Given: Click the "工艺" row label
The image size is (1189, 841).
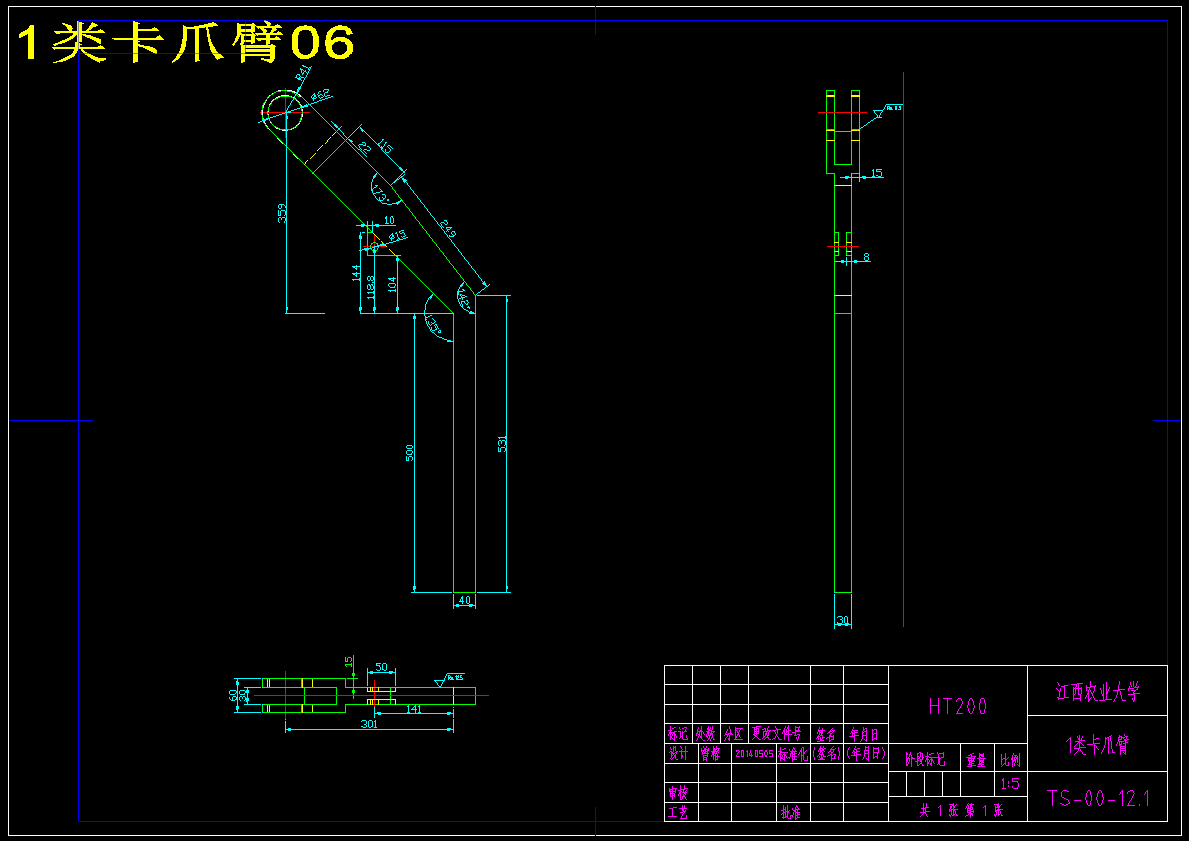Looking at the screenshot, I should (678, 812).
